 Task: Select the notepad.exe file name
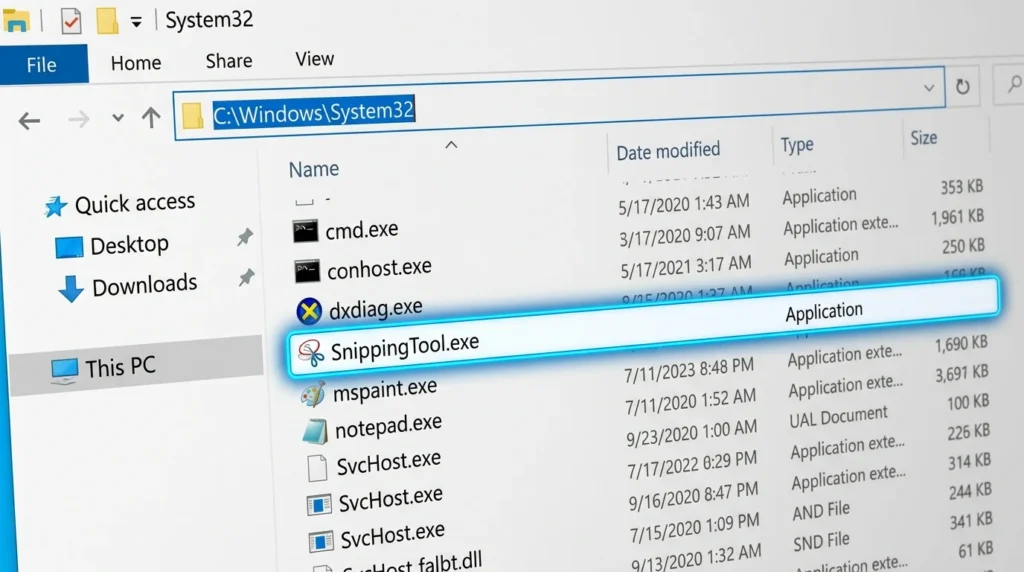click(389, 426)
